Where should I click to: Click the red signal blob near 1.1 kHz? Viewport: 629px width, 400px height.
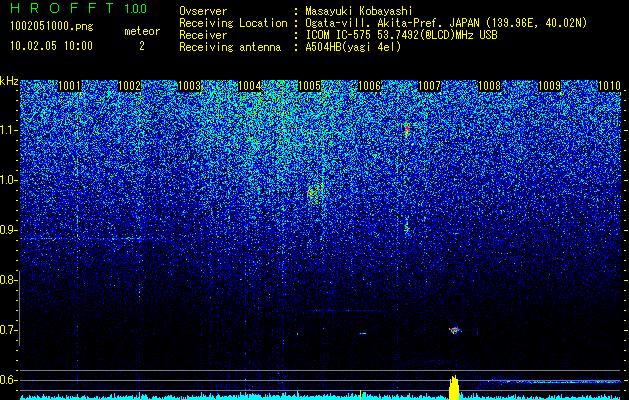coord(406,130)
